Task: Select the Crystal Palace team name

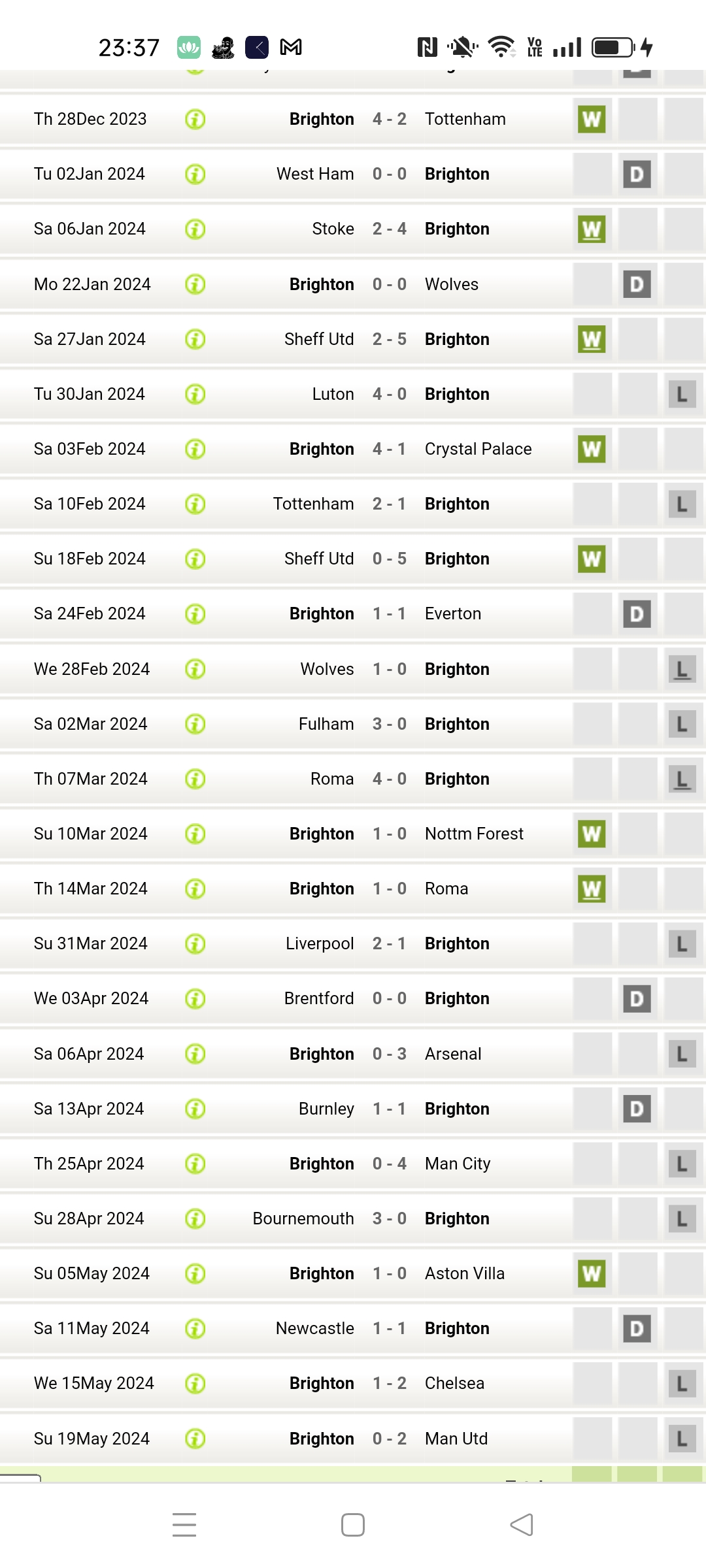Action: point(478,449)
